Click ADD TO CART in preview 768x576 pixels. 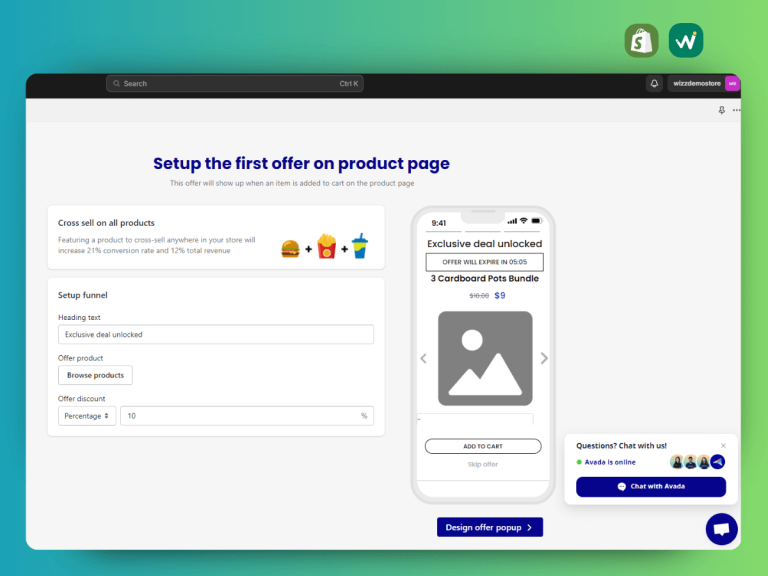(x=483, y=446)
